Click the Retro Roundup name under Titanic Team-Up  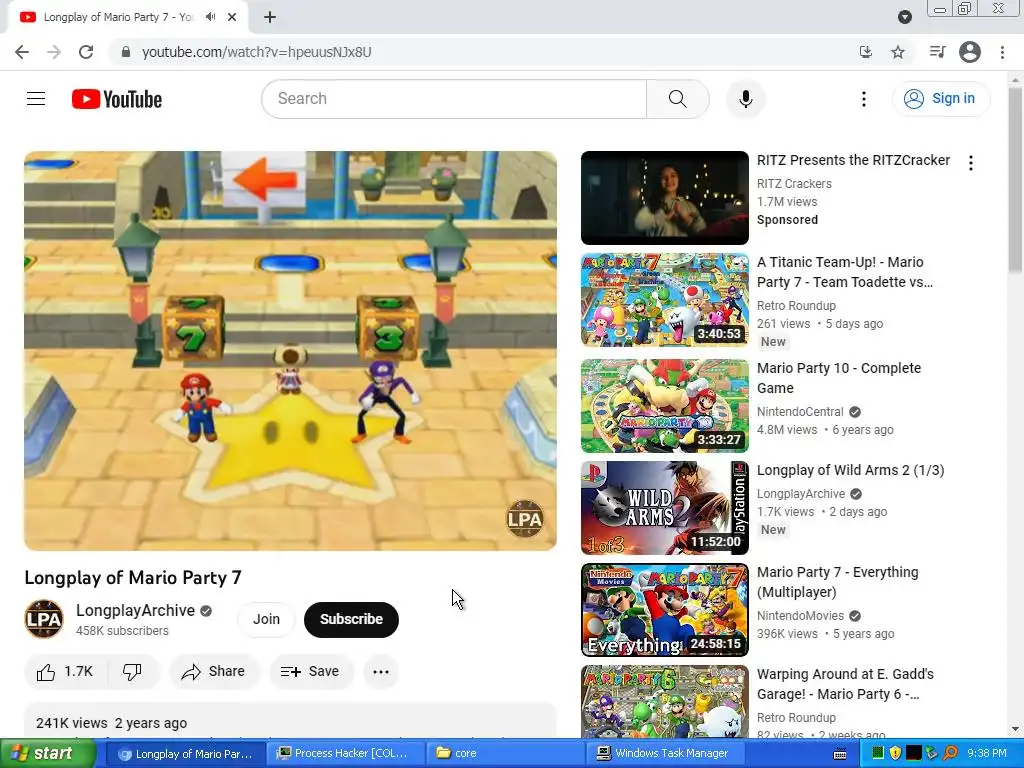click(x=796, y=306)
